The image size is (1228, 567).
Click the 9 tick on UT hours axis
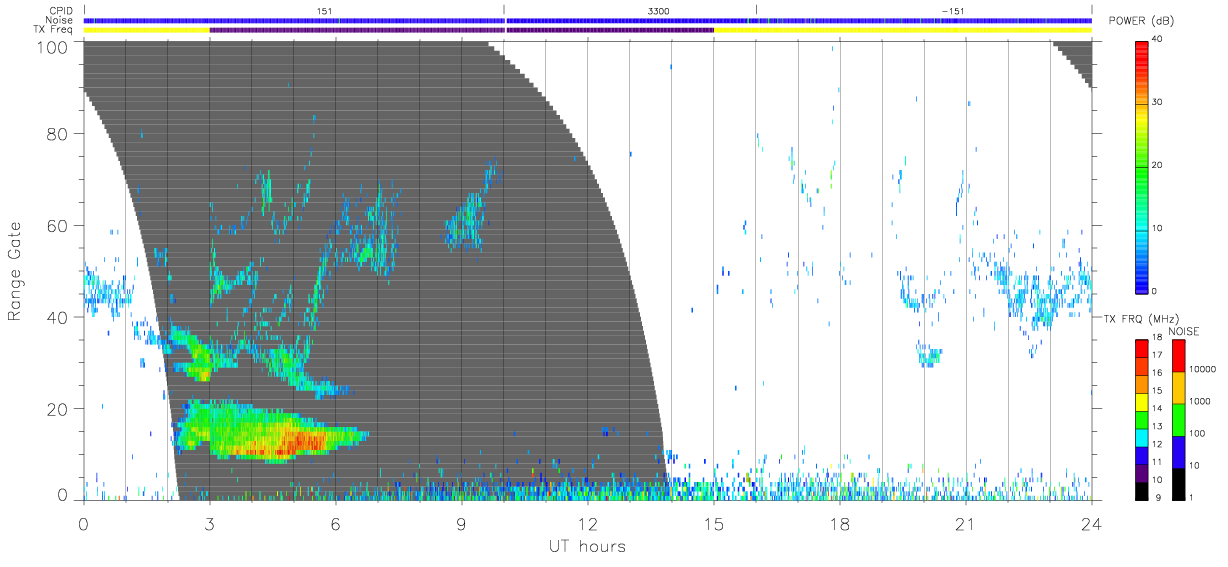(x=461, y=523)
